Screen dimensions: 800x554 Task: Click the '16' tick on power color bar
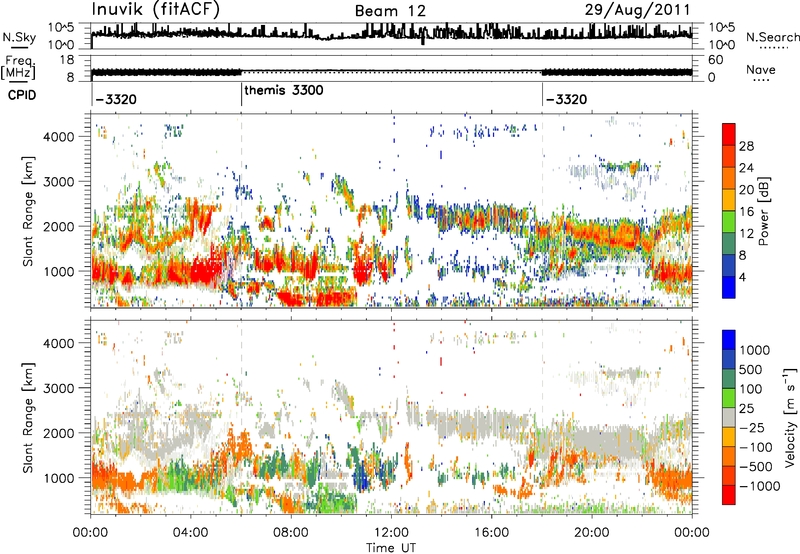pos(746,212)
